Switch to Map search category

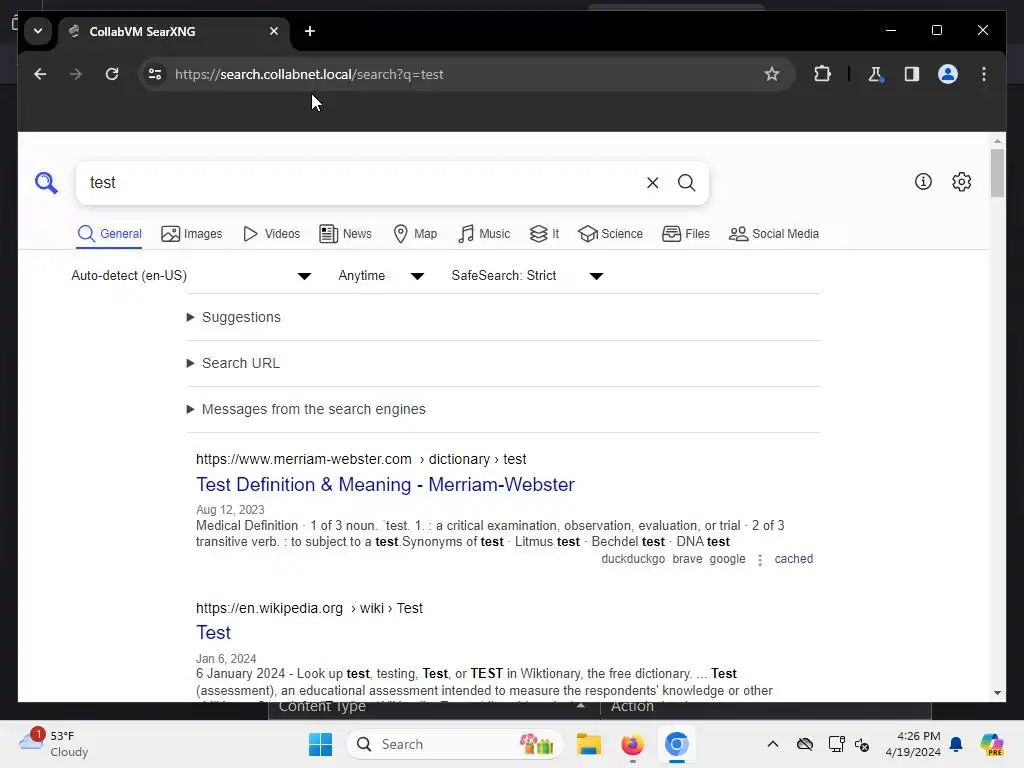click(415, 234)
